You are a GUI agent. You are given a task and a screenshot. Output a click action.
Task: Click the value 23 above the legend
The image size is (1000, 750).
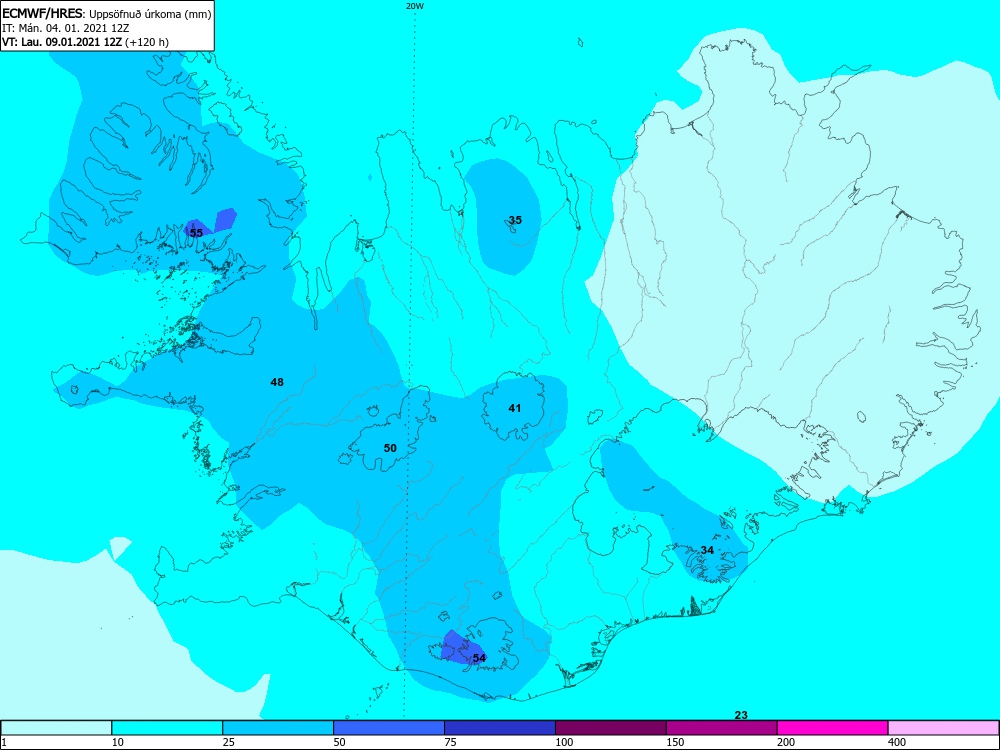pos(741,715)
